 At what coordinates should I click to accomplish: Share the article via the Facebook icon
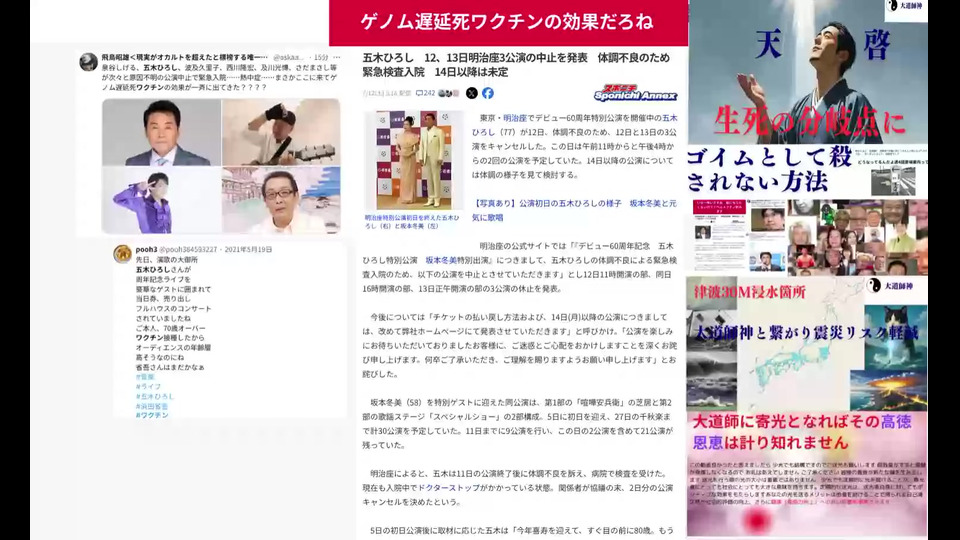[x=488, y=93]
